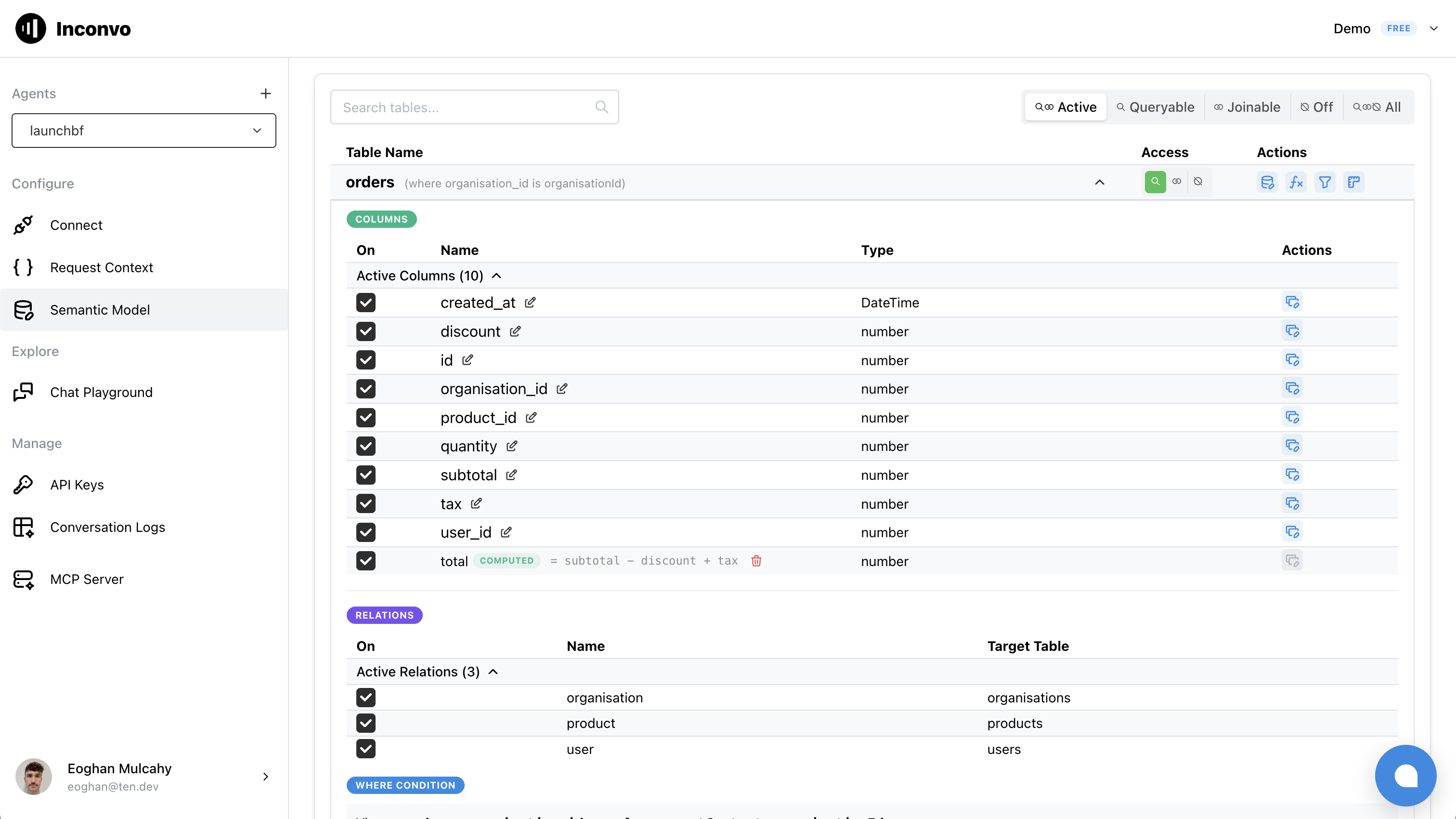The height and width of the screenshot is (819, 1456).
Task: Click the filter funnel icon in orders actions
Action: point(1324,182)
